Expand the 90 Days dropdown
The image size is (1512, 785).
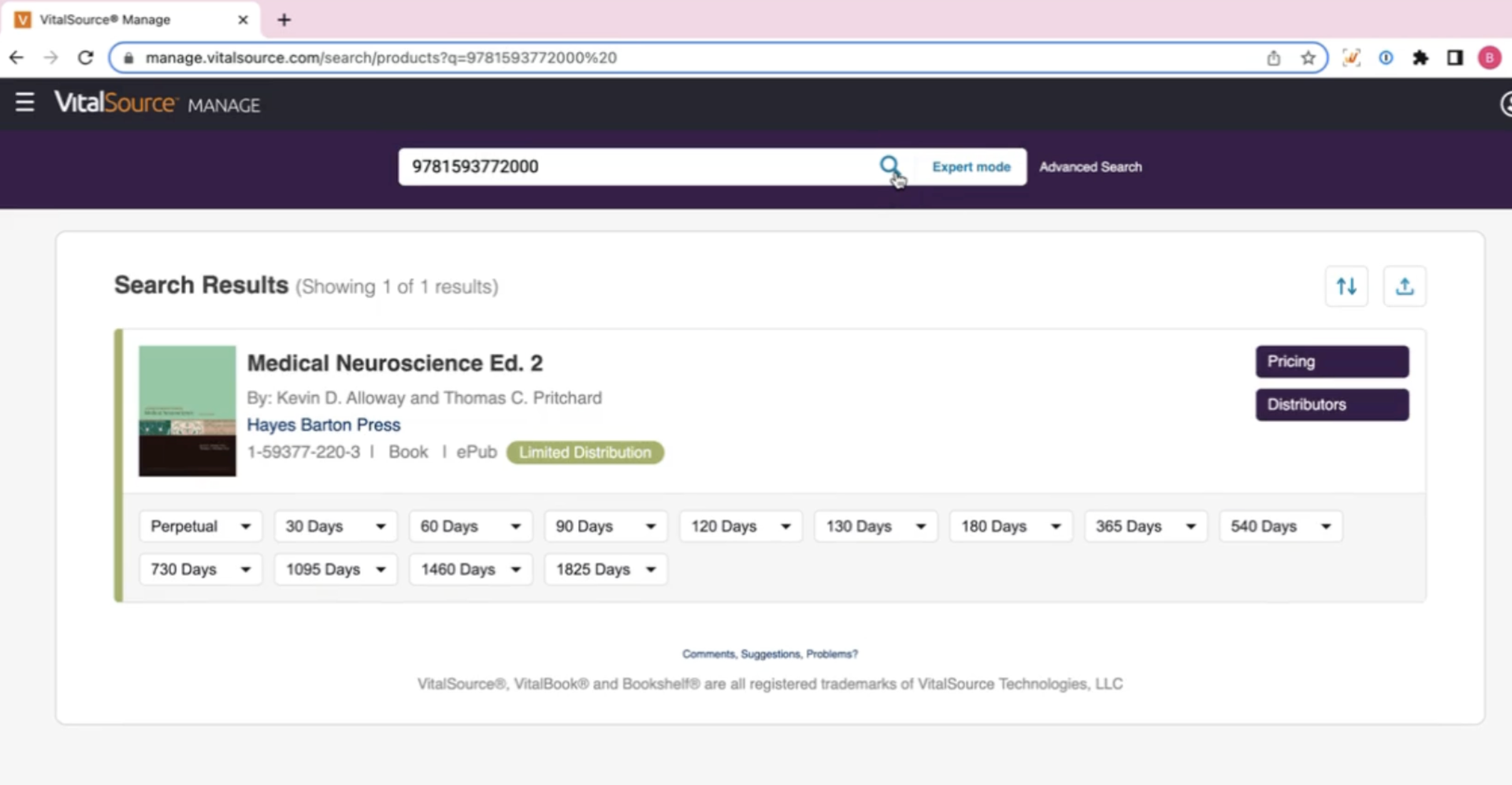pos(606,526)
